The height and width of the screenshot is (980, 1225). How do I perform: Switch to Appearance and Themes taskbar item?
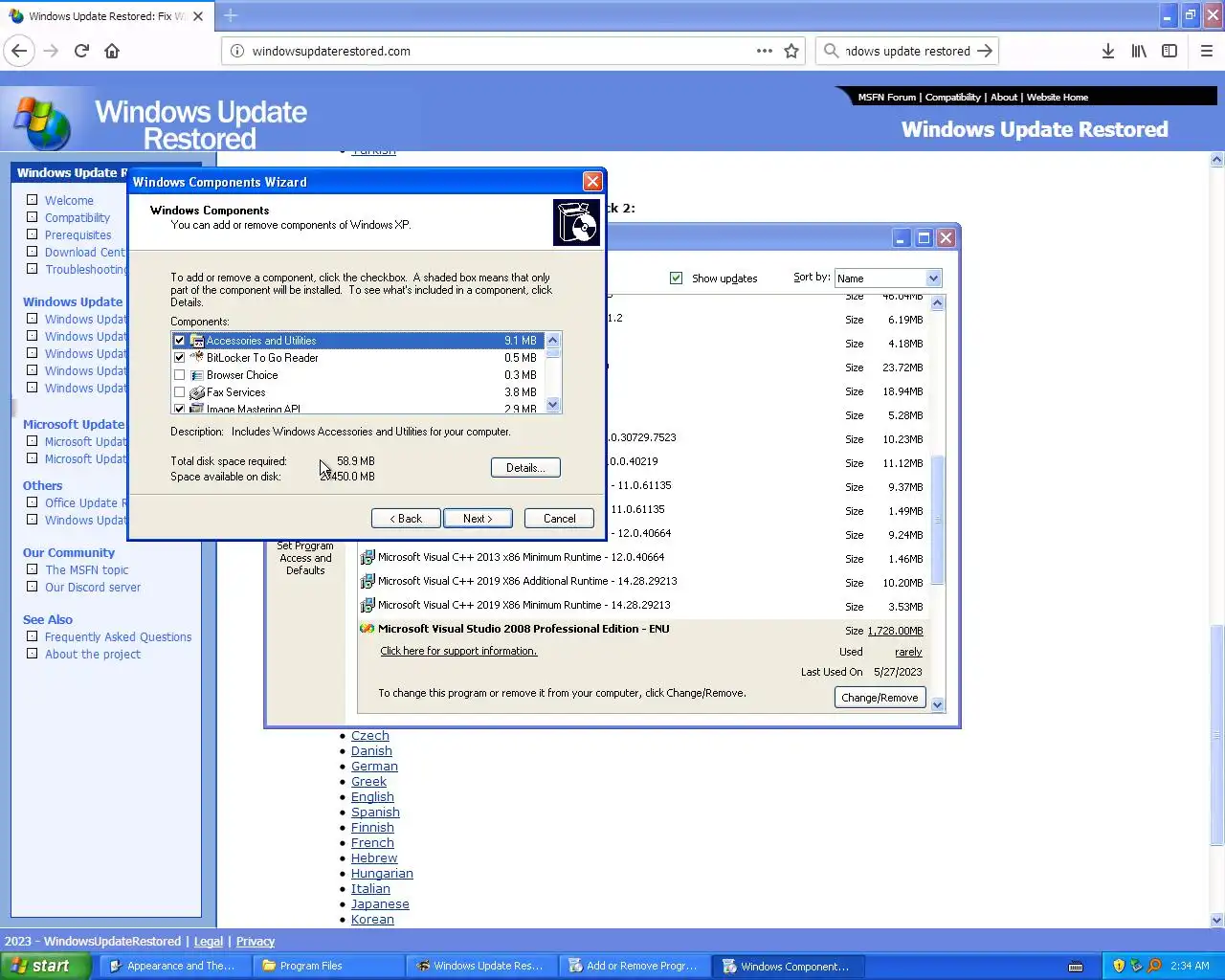(176, 966)
